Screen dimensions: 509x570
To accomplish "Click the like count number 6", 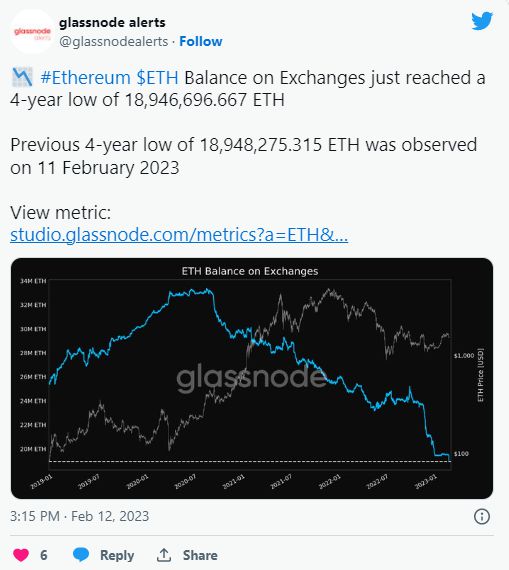I will (x=44, y=555).
